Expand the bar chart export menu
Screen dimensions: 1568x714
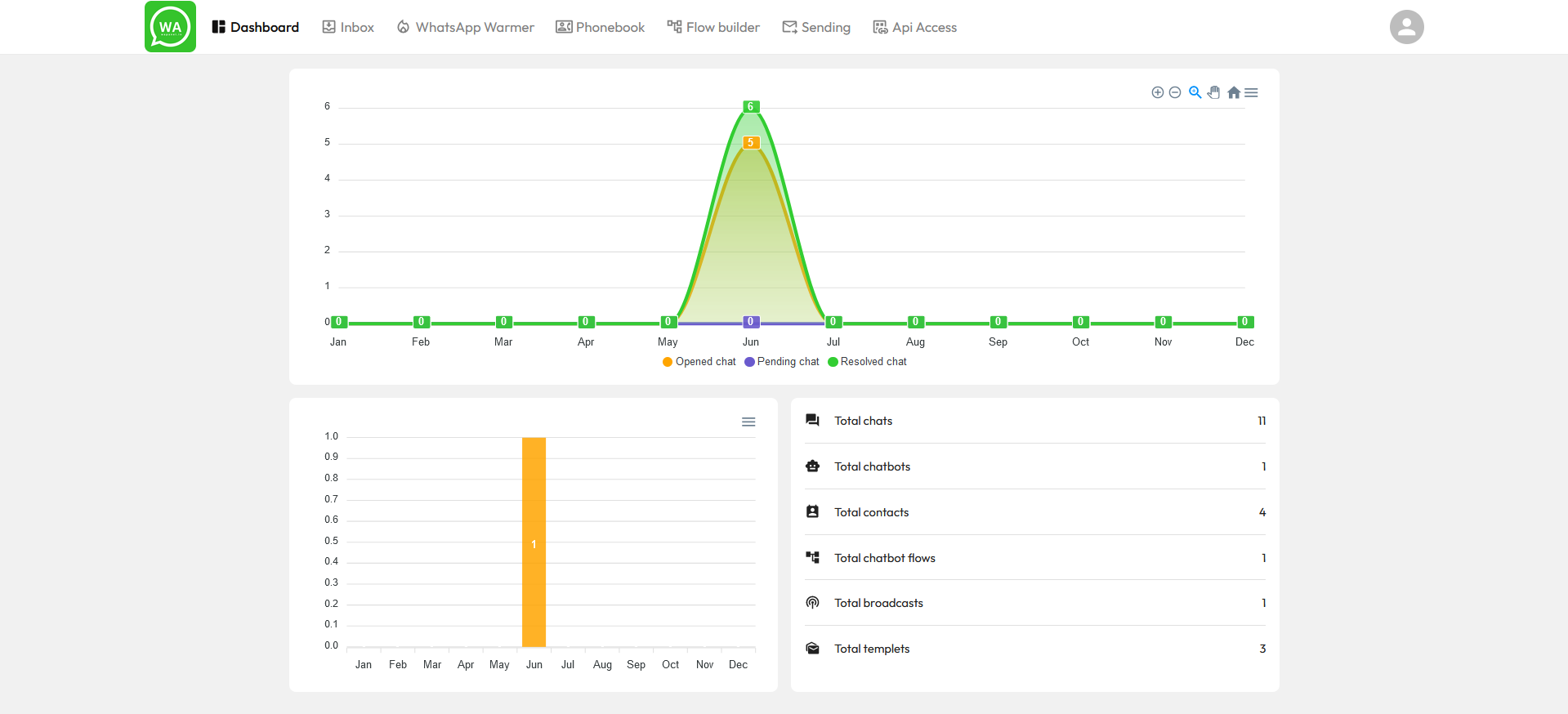748,422
